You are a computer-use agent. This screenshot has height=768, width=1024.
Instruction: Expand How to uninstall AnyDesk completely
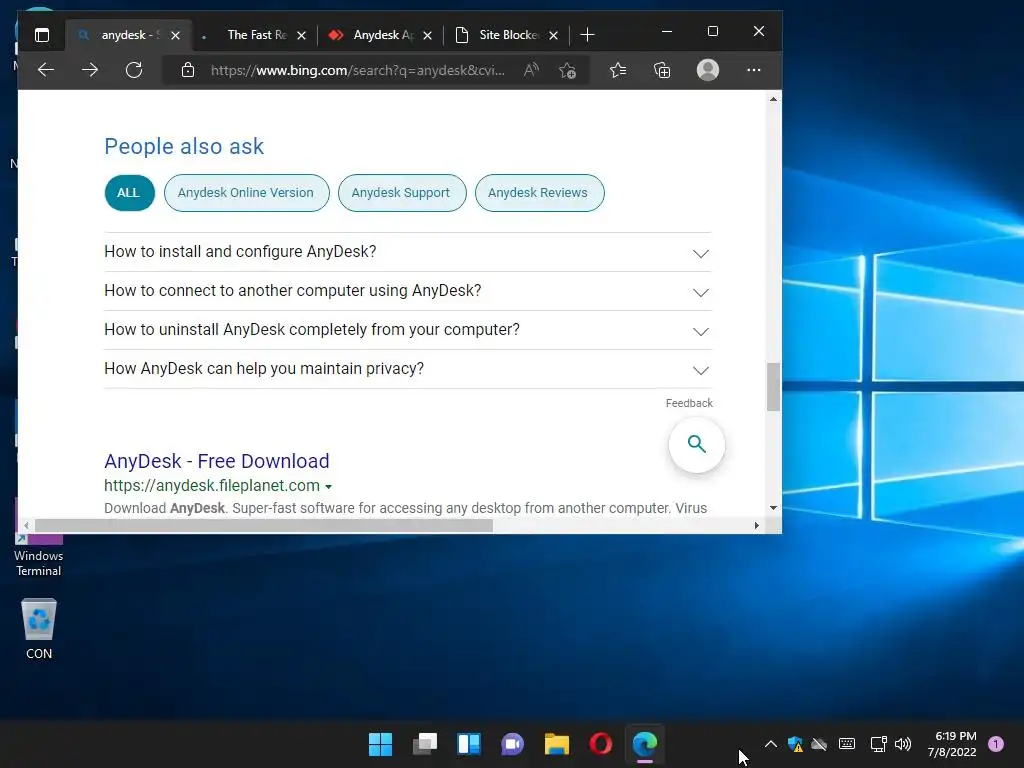coord(408,330)
